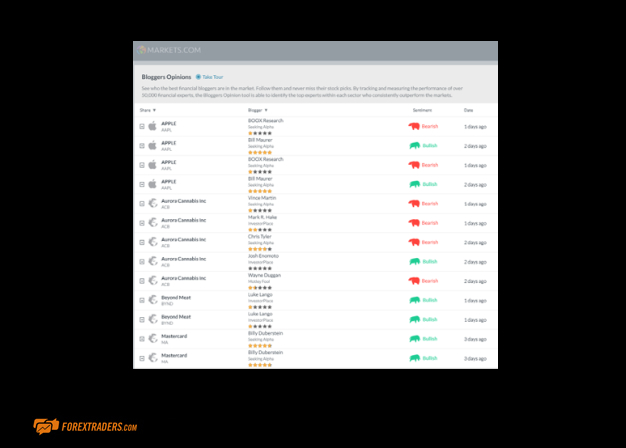
Task: Click the star rating under Josh Enomoto
Action: pyautogui.click(x=260, y=268)
